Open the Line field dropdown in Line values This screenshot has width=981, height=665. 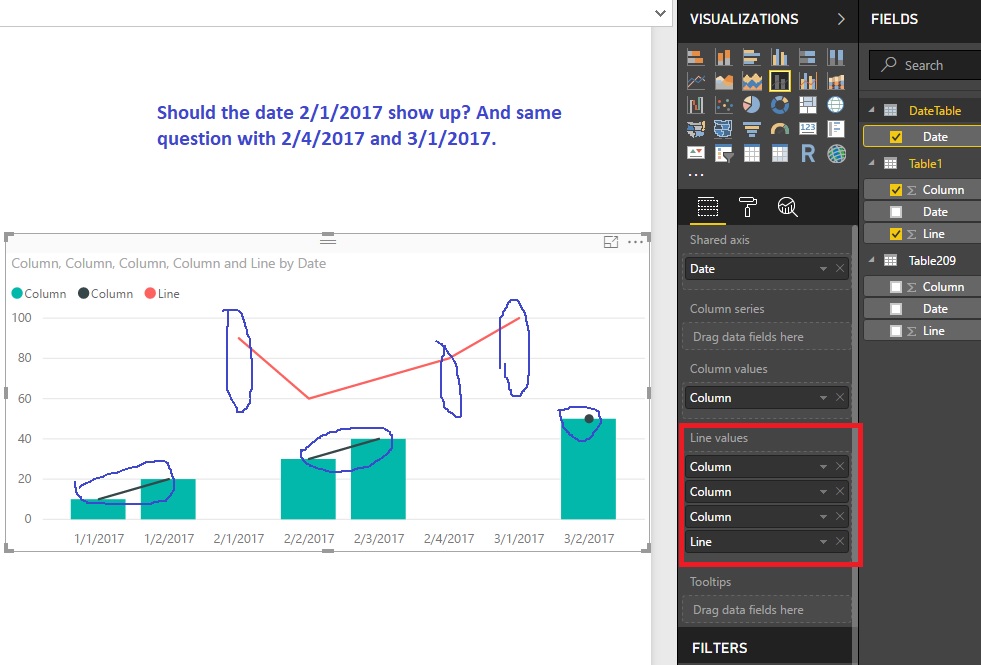[823, 542]
